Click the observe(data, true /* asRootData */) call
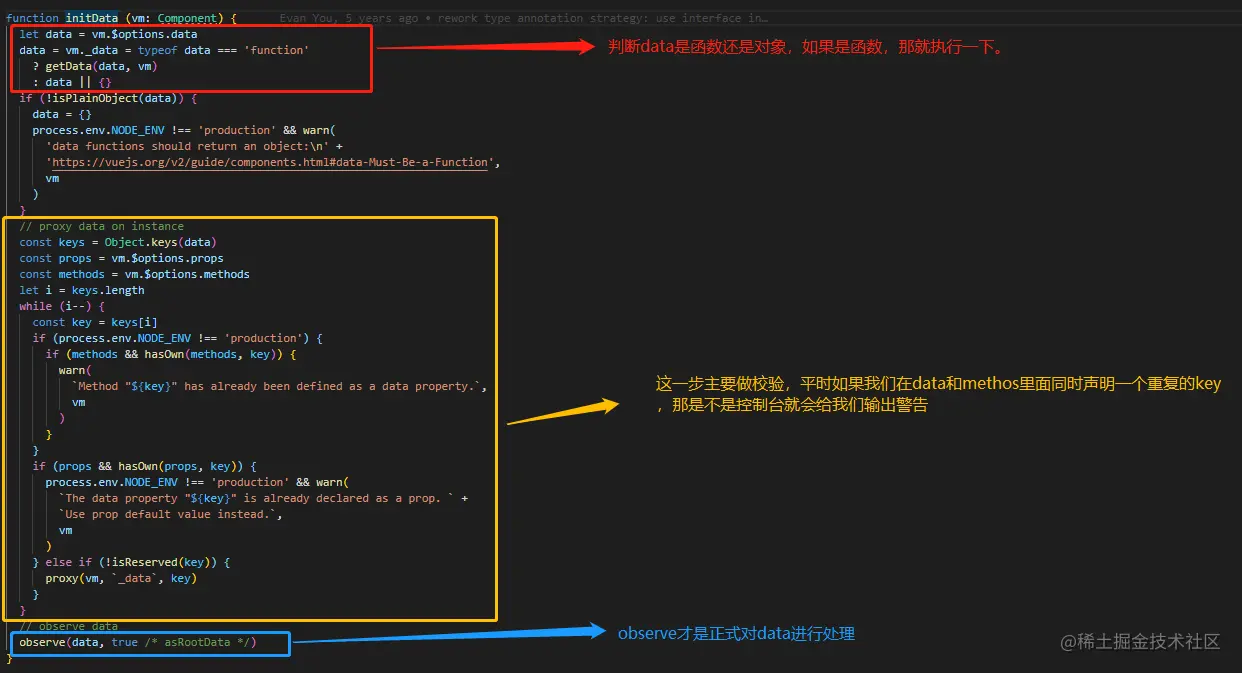Viewport: 1242px width, 673px height. click(x=138, y=642)
